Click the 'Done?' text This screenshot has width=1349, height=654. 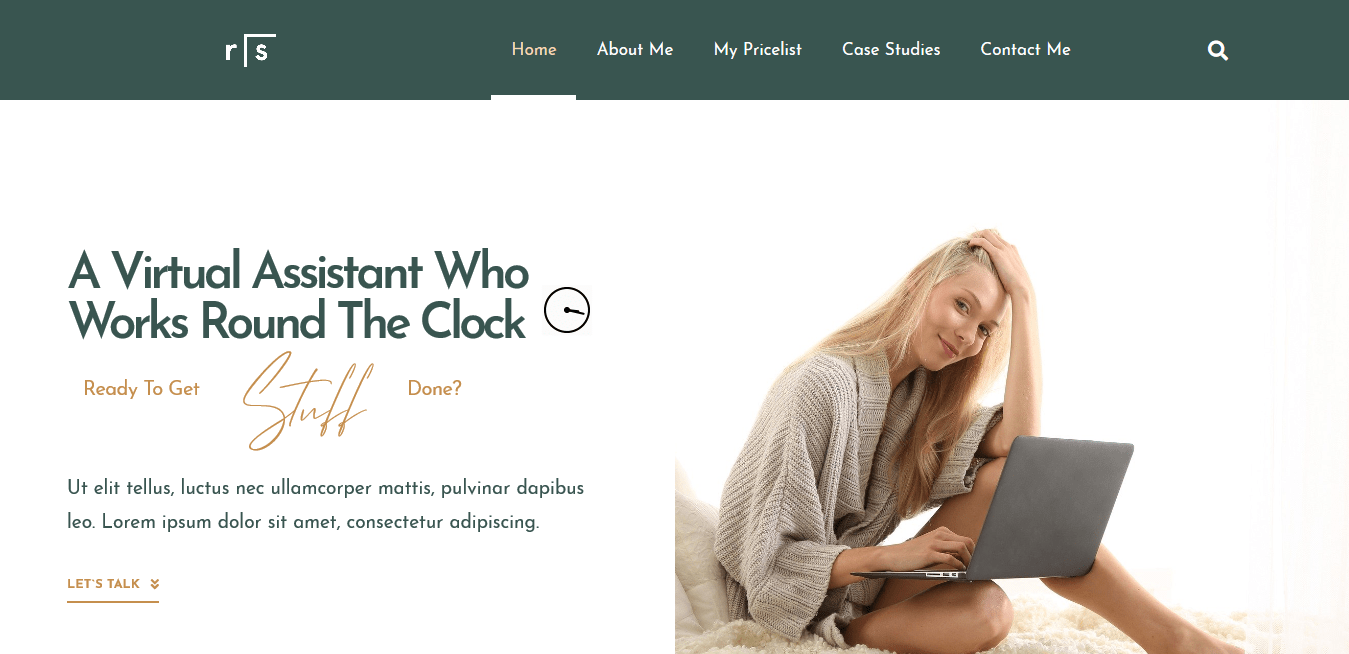tap(435, 388)
